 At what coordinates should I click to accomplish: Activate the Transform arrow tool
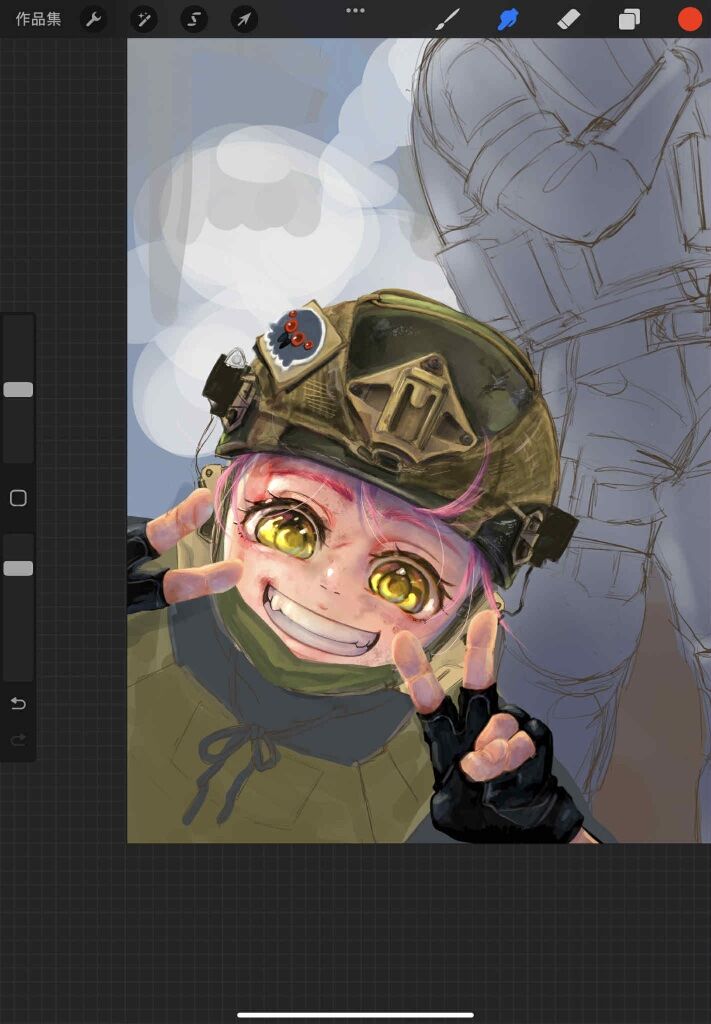(244, 19)
